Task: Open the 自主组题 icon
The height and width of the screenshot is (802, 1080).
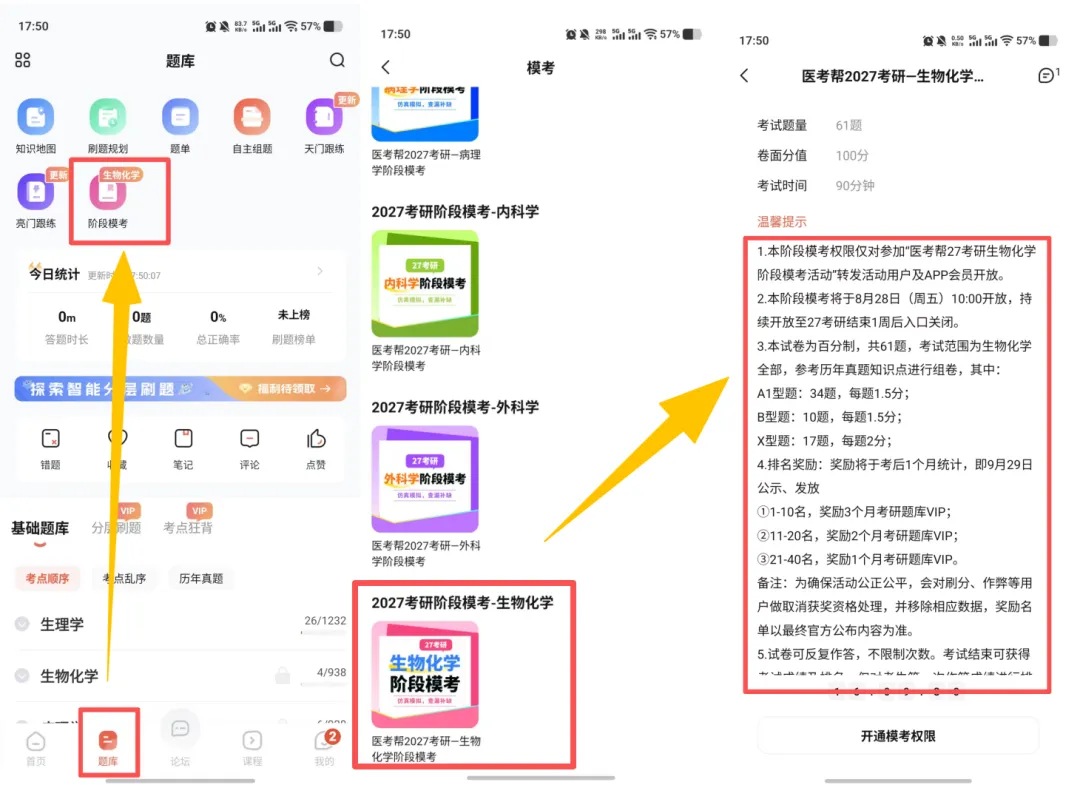Action: point(252,117)
